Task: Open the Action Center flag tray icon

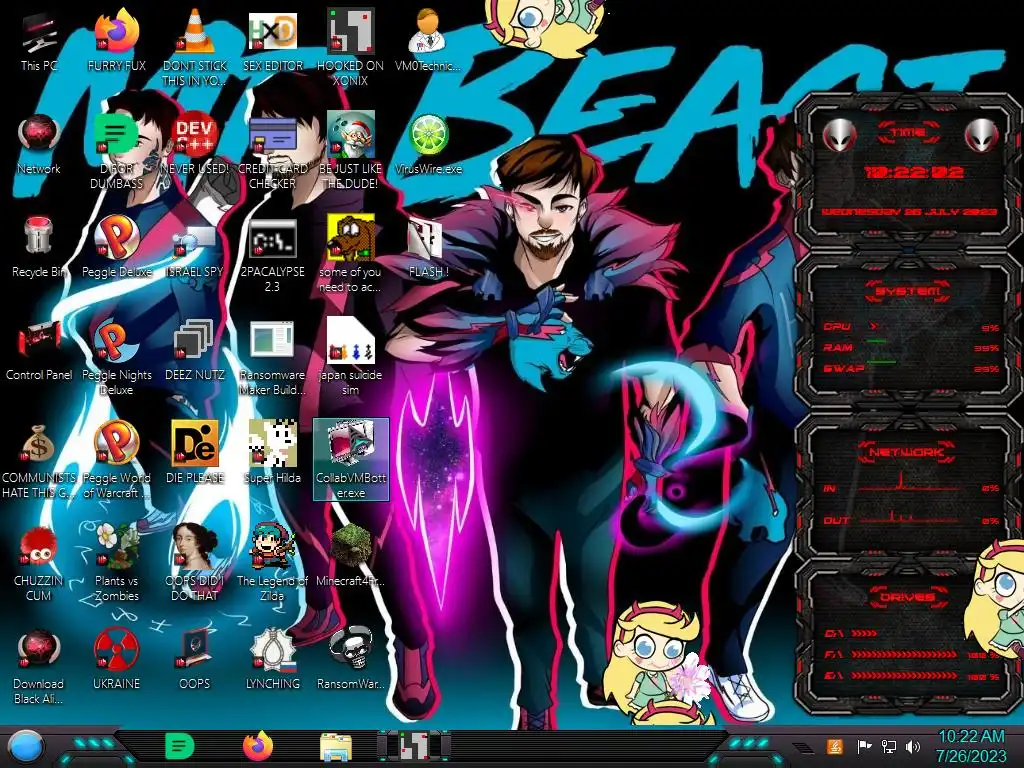Action: 864,746
